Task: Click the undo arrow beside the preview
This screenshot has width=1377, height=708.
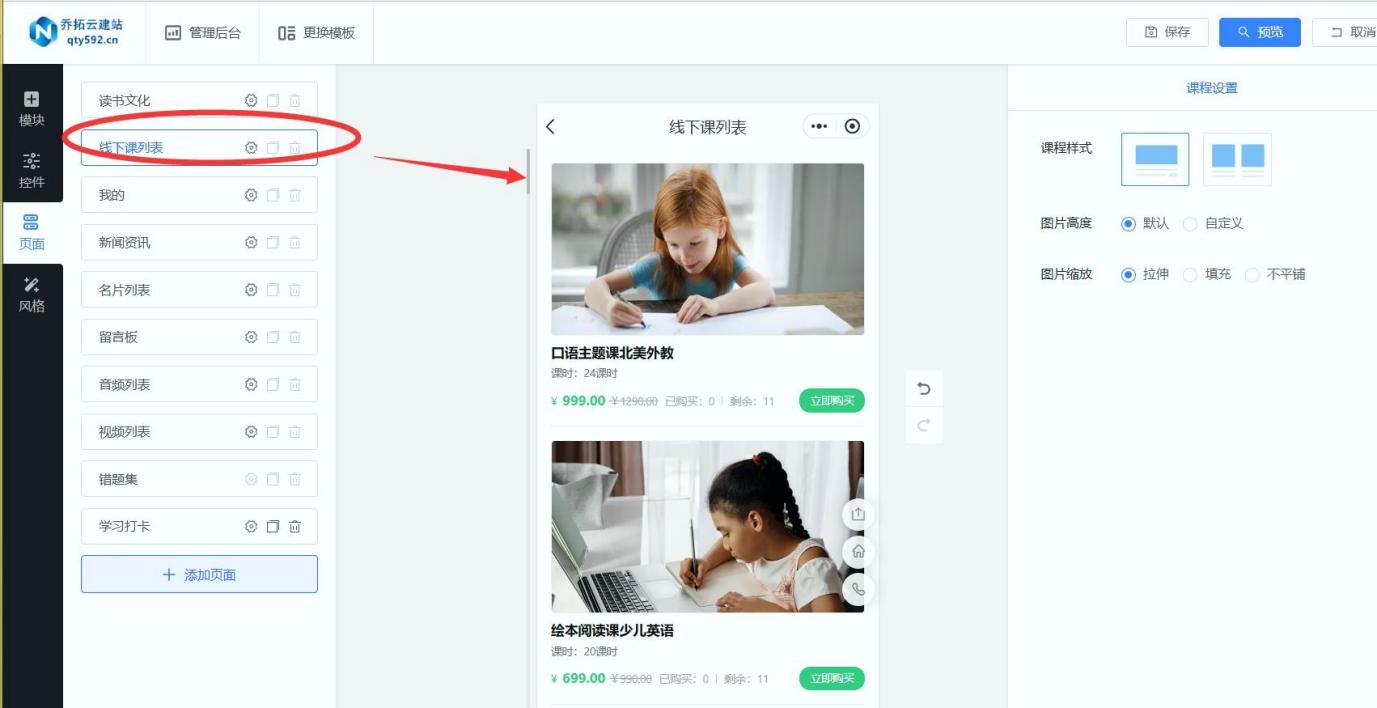Action: tap(924, 389)
